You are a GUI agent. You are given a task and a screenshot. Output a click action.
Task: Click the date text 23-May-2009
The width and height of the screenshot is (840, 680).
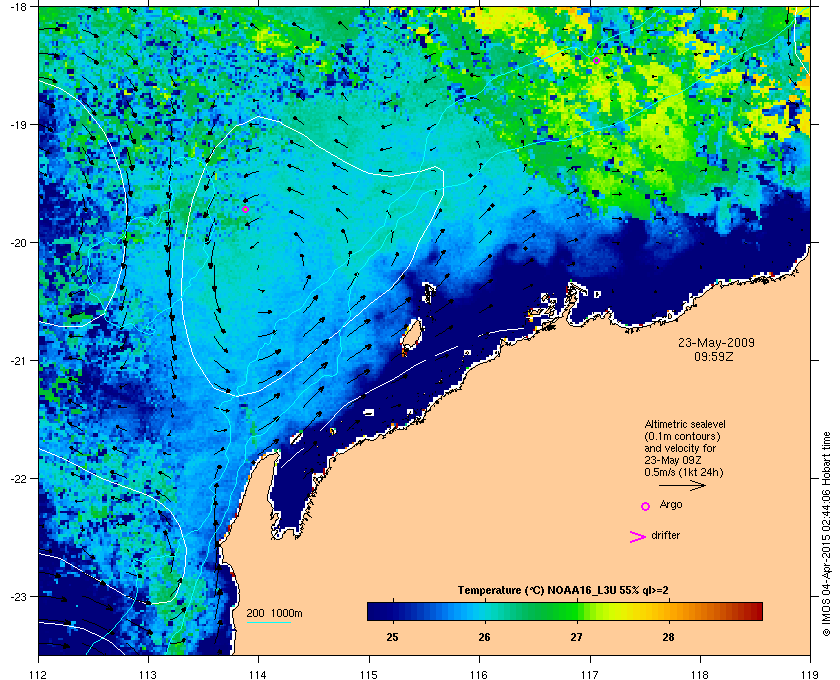tap(716, 342)
